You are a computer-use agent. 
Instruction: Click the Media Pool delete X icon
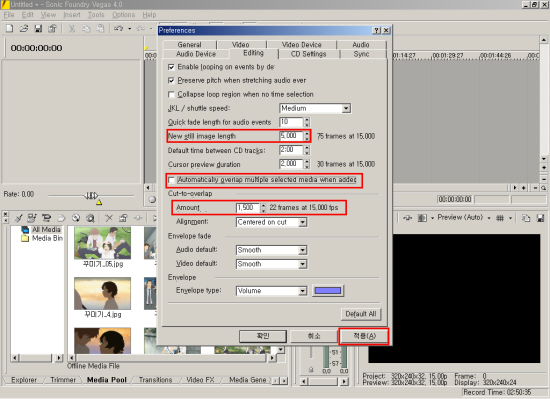[109, 218]
